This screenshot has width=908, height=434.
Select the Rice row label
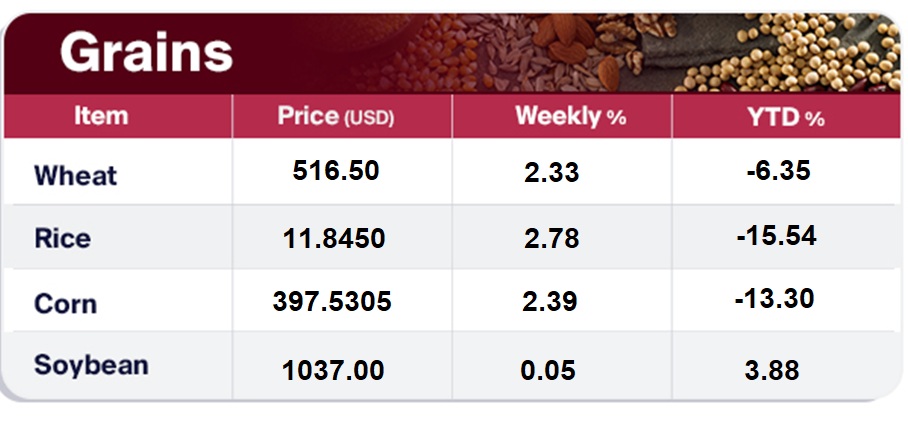[62, 239]
